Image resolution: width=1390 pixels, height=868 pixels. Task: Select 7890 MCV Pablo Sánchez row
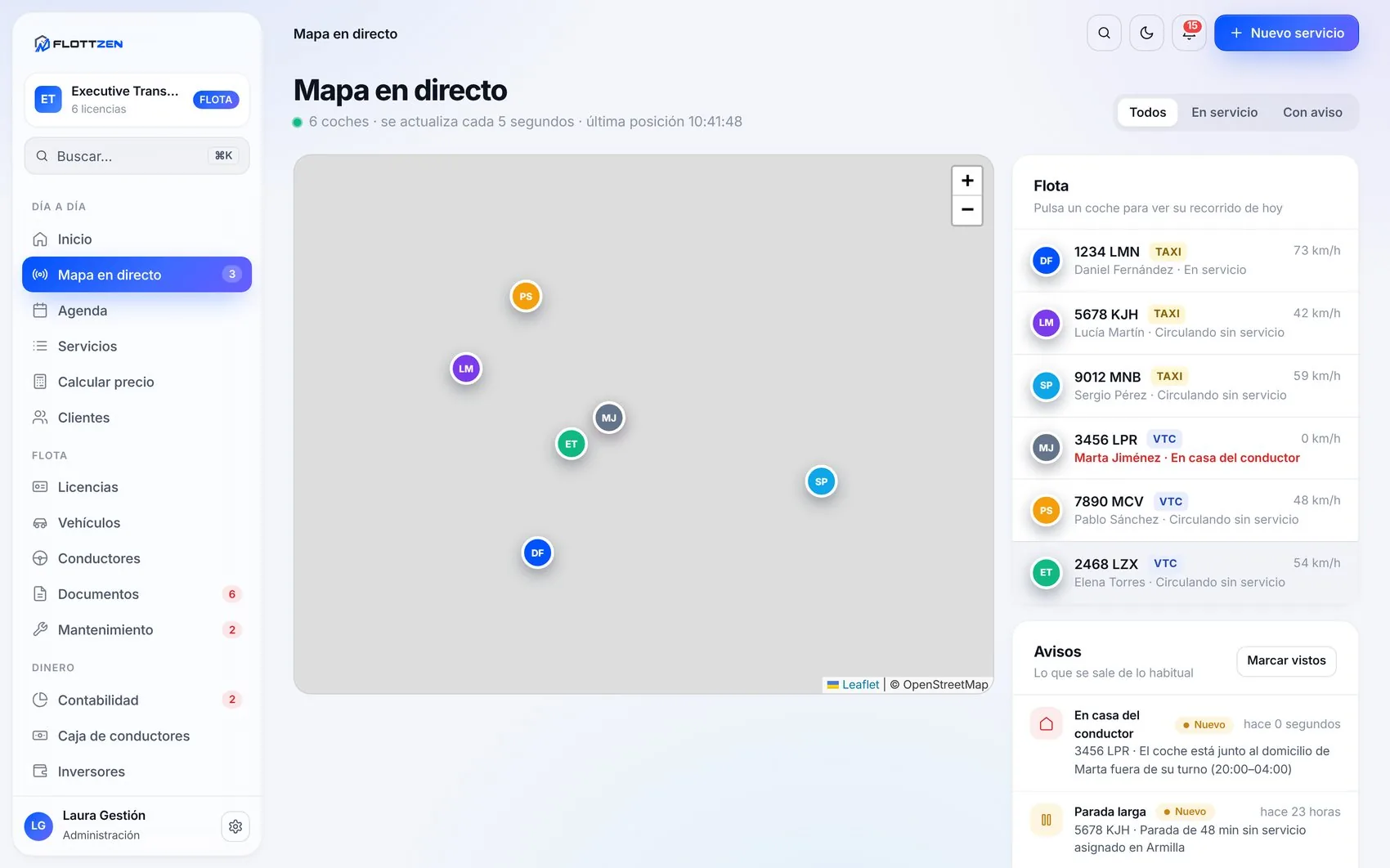1185,510
